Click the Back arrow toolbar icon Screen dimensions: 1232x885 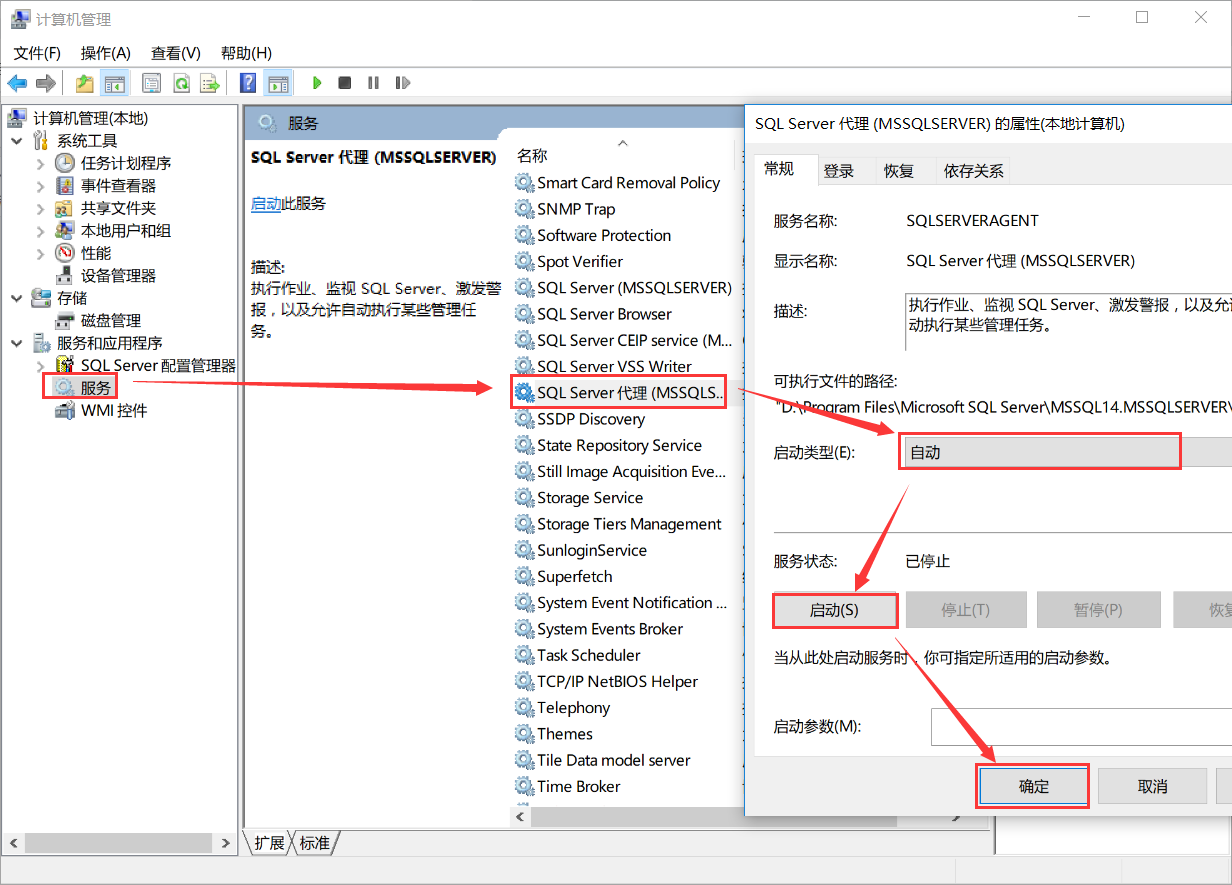(17, 83)
